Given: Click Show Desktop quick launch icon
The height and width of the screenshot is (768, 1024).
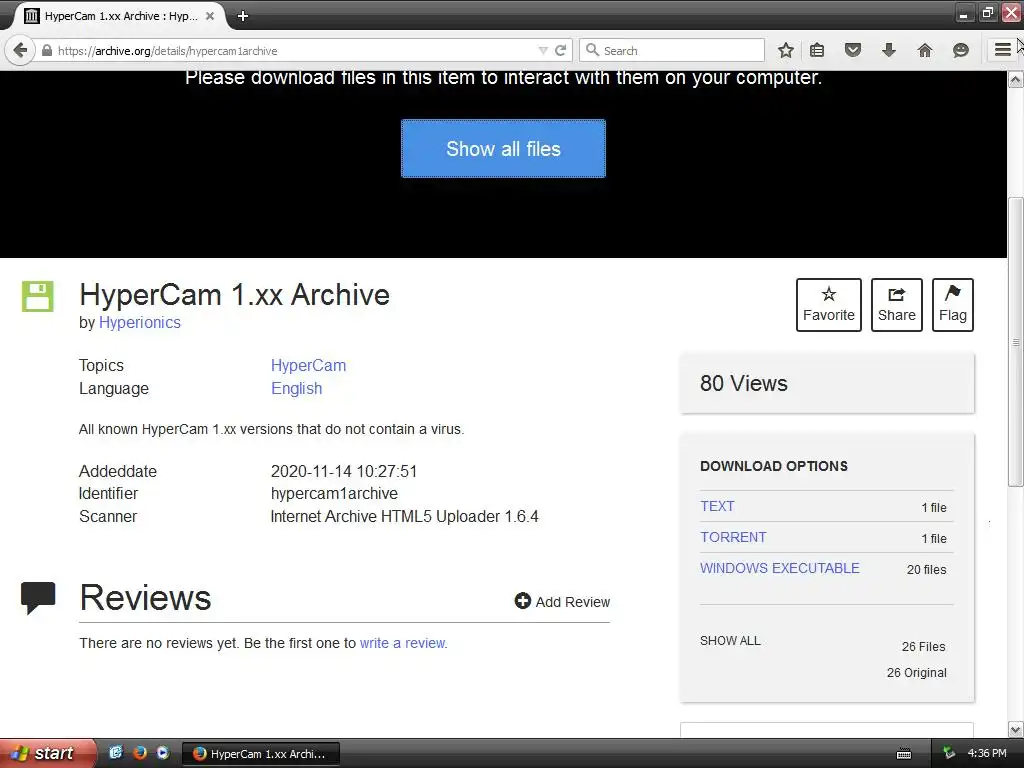Looking at the screenshot, I should click(x=116, y=753).
